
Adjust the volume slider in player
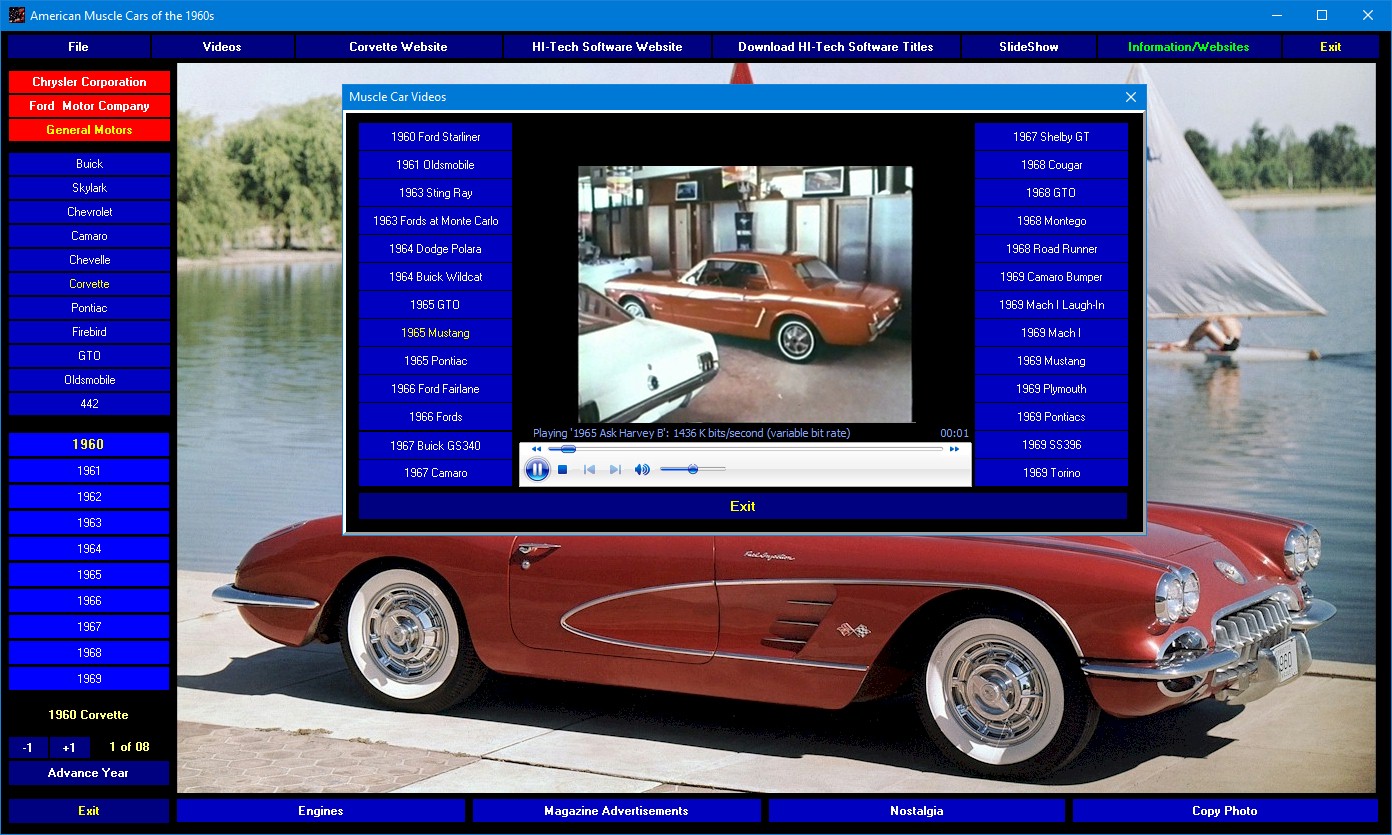coord(693,469)
